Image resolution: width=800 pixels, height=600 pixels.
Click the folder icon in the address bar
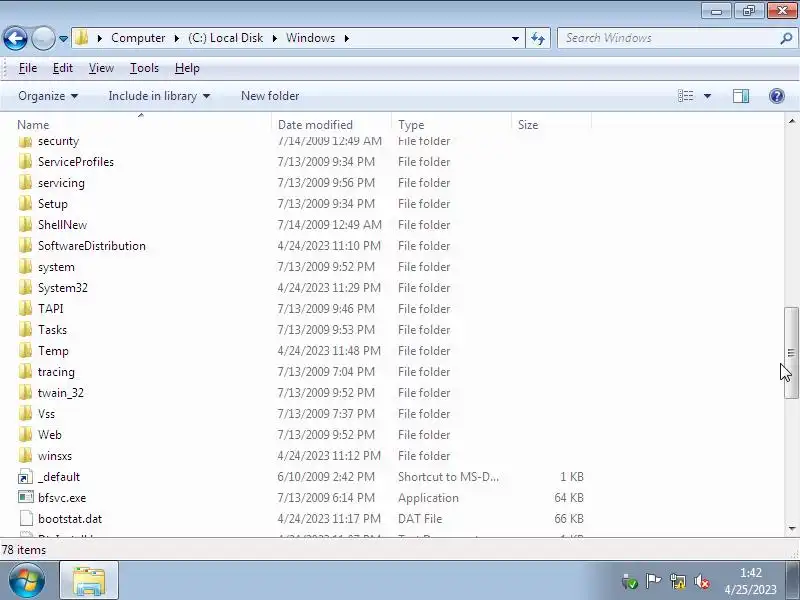coord(81,38)
